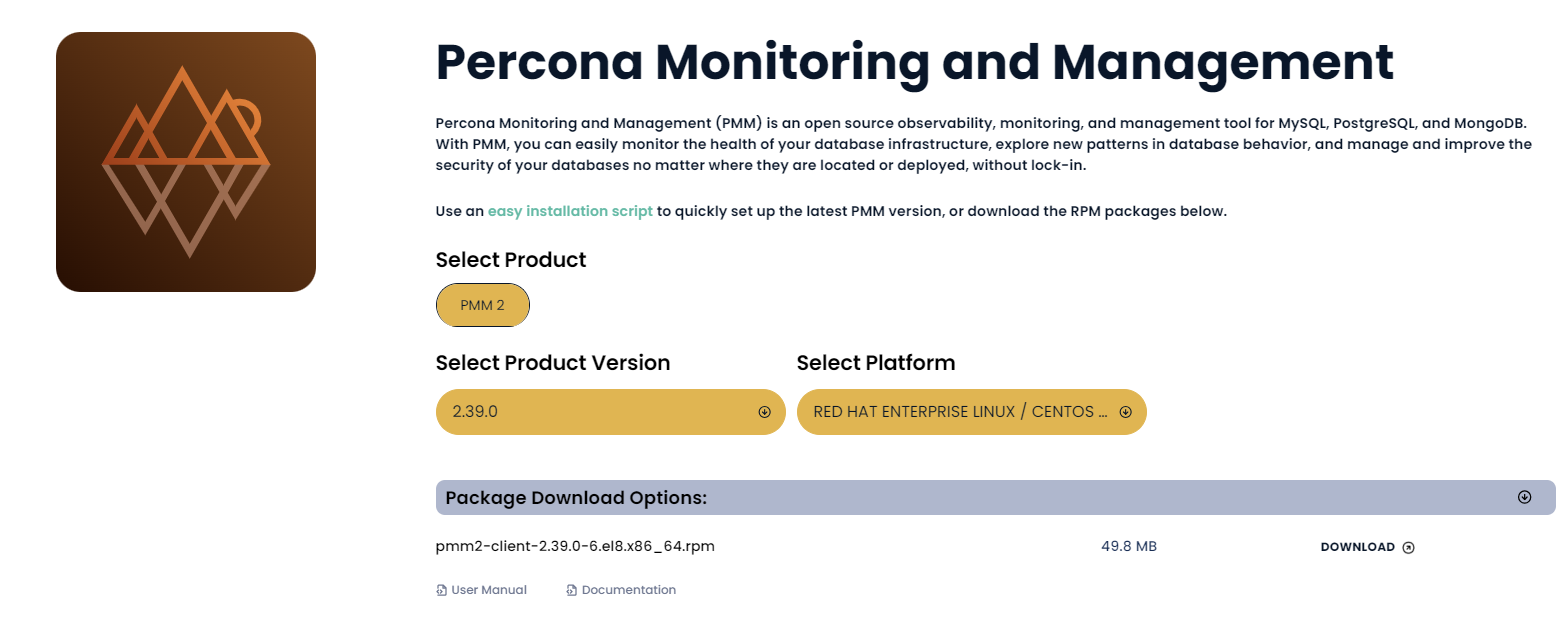Click the Package Download Options arrow icon
1567x620 pixels.
click(1524, 497)
